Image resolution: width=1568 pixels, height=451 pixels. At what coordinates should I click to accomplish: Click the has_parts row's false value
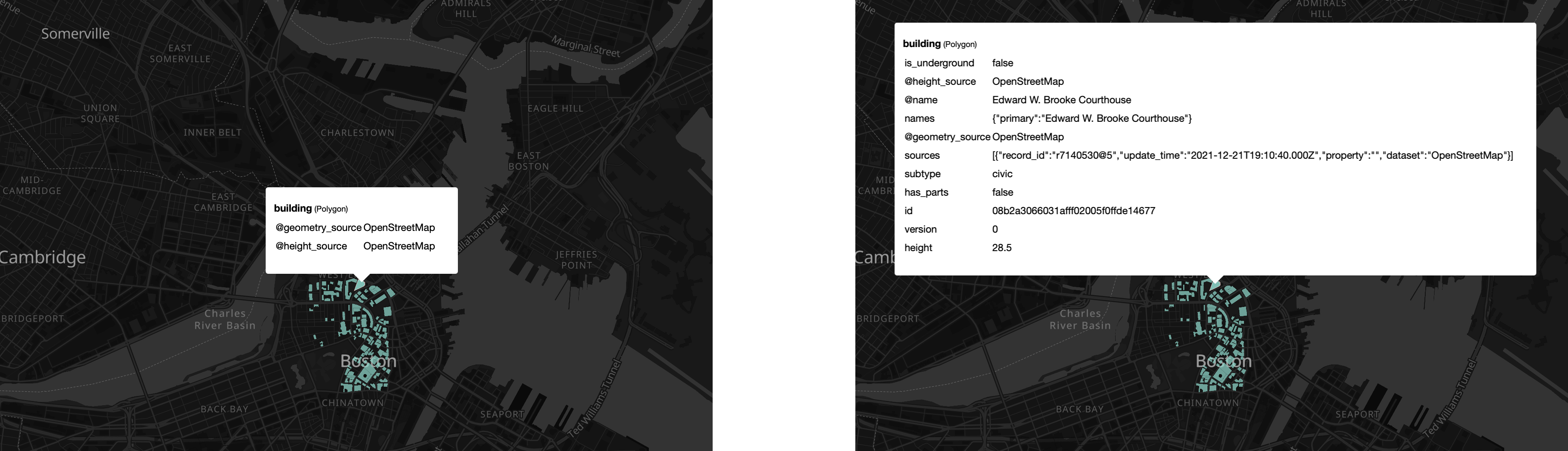coord(1003,192)
